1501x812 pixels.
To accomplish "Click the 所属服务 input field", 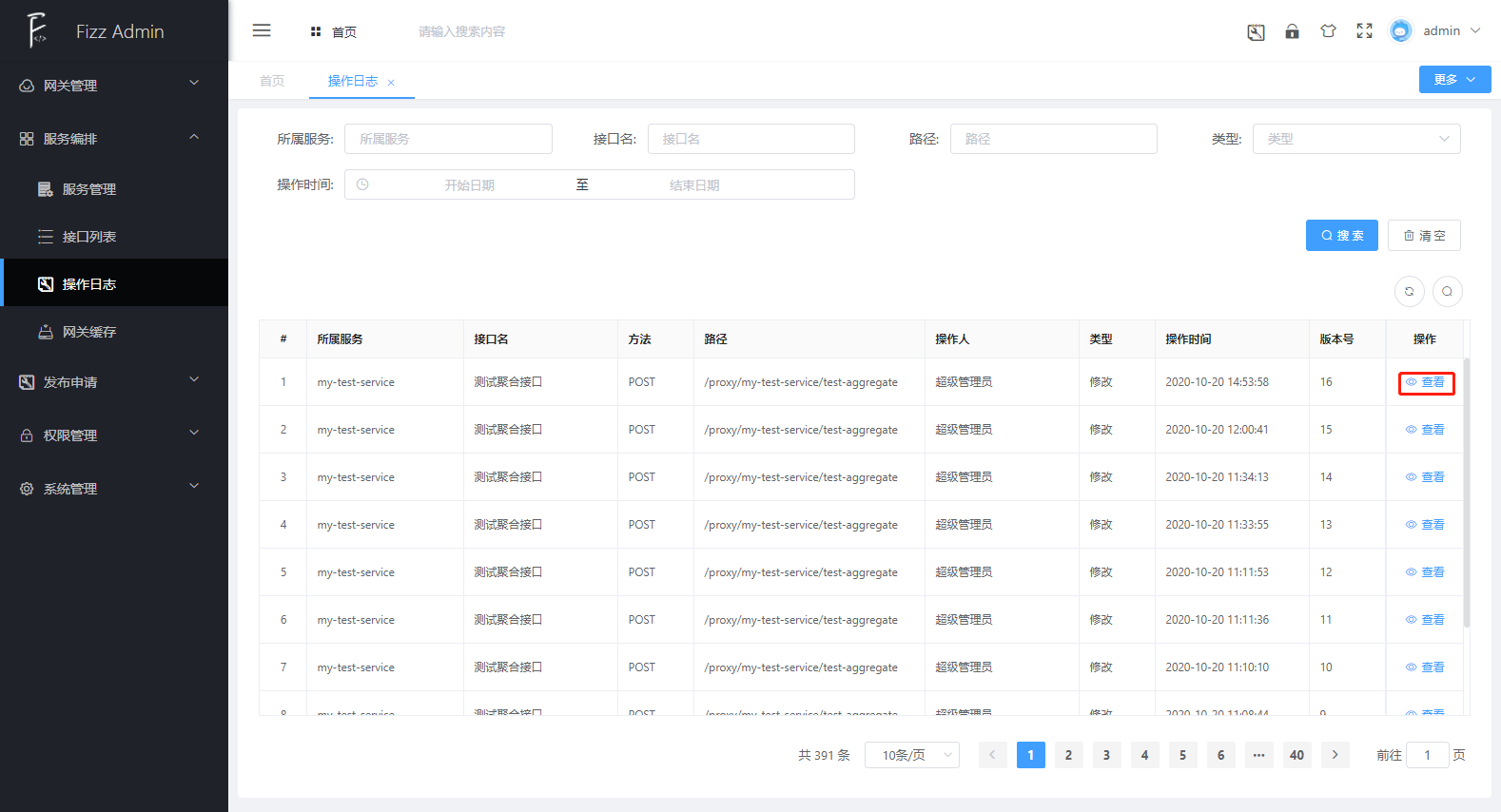I will pos(448,139).
